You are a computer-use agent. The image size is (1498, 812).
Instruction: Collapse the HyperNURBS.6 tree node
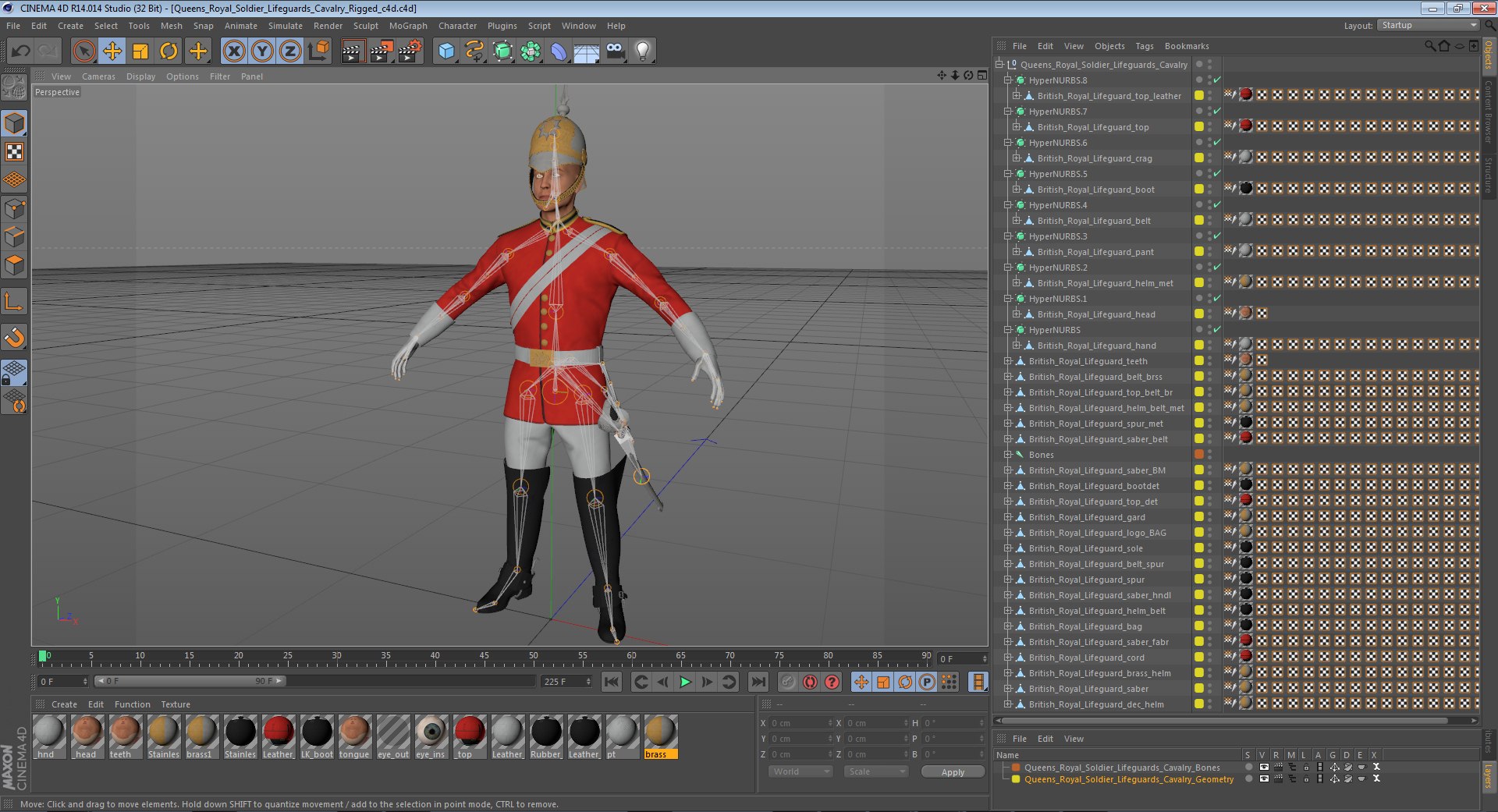[1008, 143]
